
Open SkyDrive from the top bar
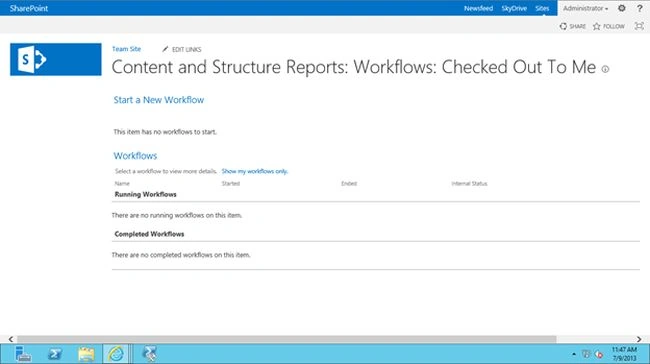click(x=514, y=8)
